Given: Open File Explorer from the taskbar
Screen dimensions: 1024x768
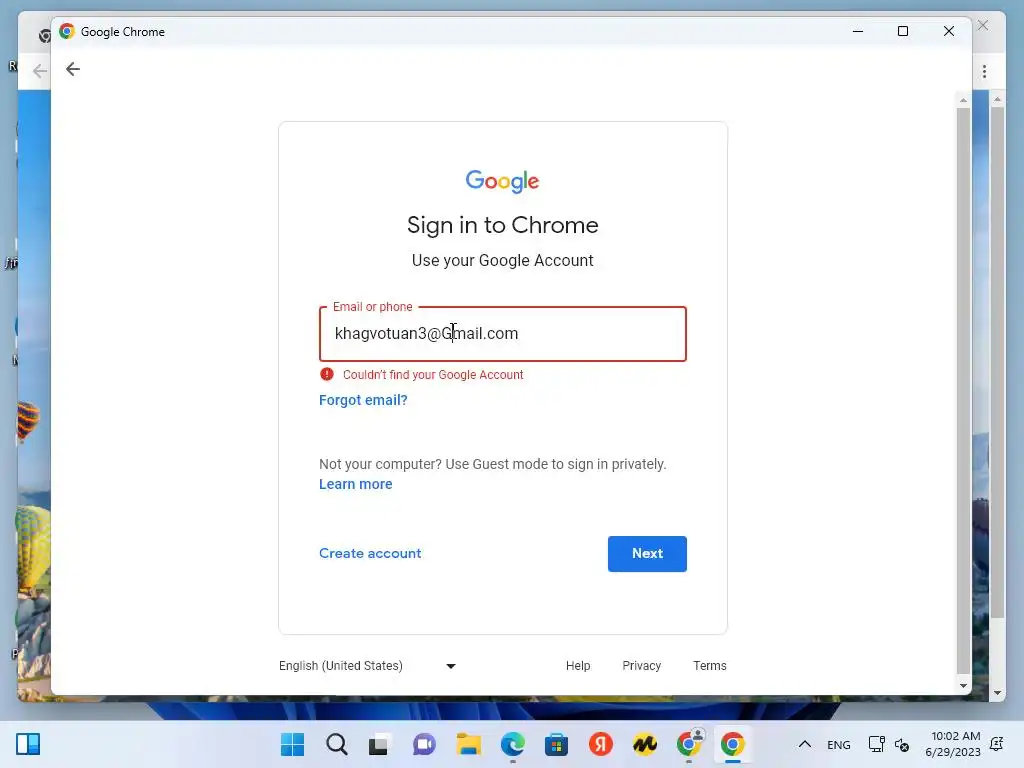Looking at the screenshot, I should (468, 744).
